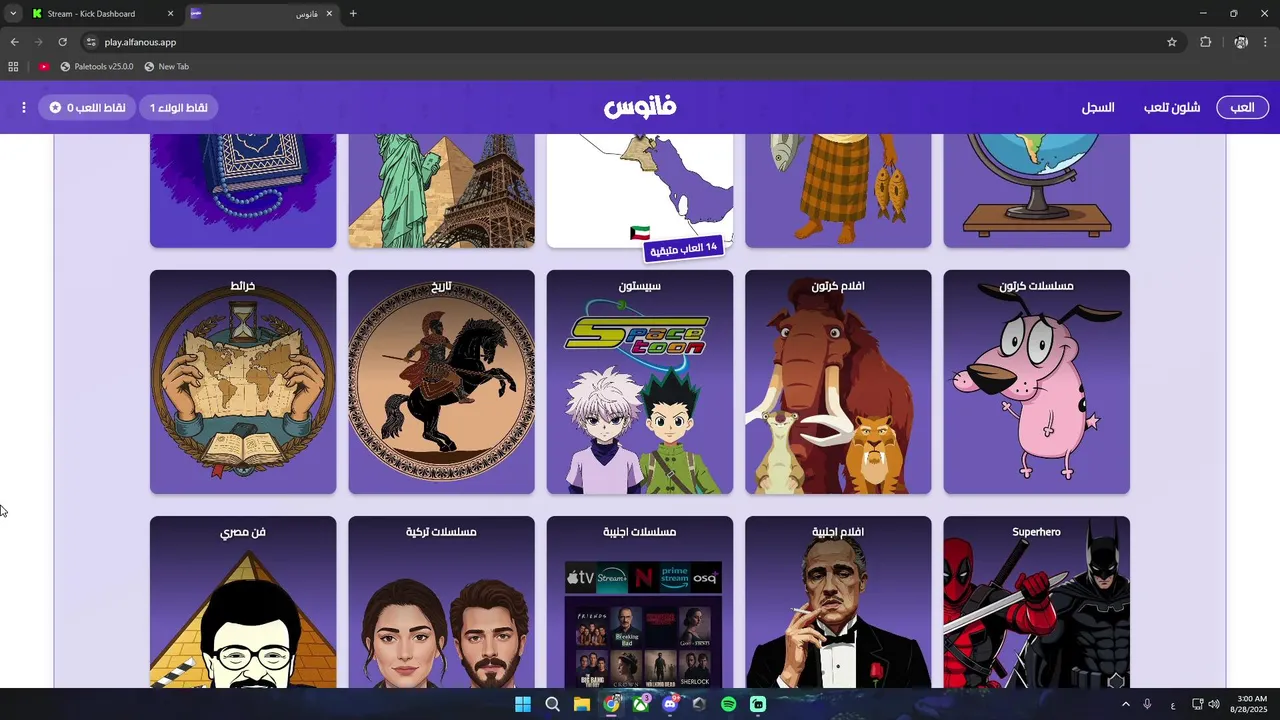Click the Chrome taskbar icon
This screenshot has height=720, width=1280.
(x=611, y=704)
